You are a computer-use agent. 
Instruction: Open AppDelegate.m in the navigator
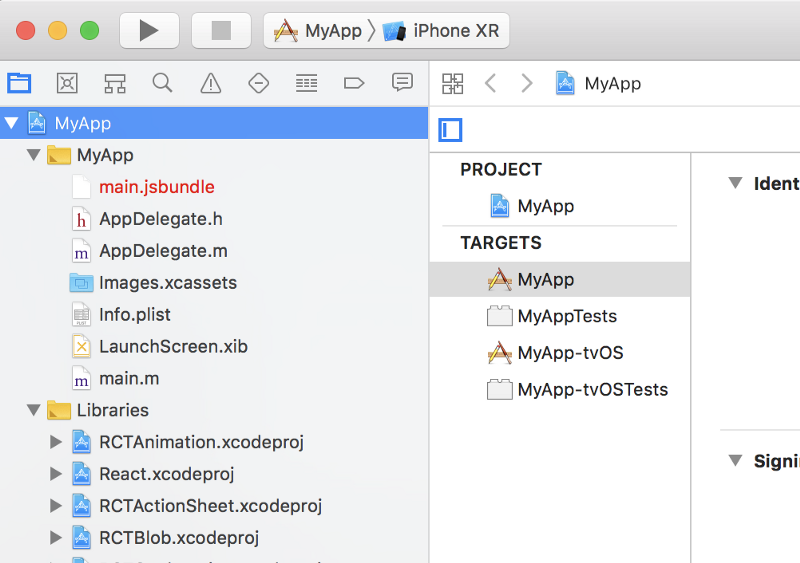(163, 251)
